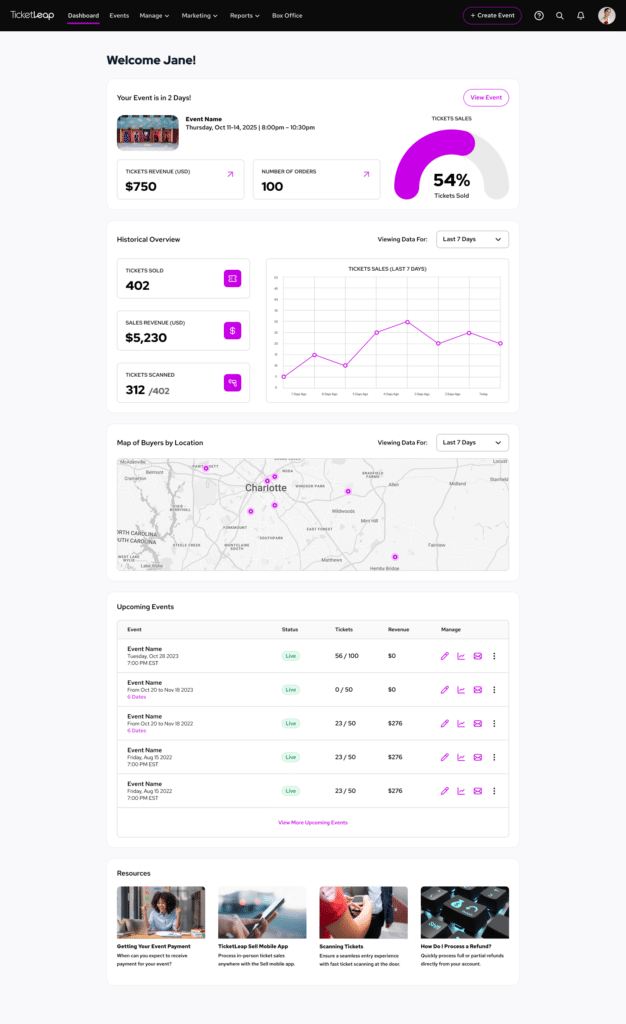
Task: Click the Live status on 56 / 100 row
Action: point(290,656)
